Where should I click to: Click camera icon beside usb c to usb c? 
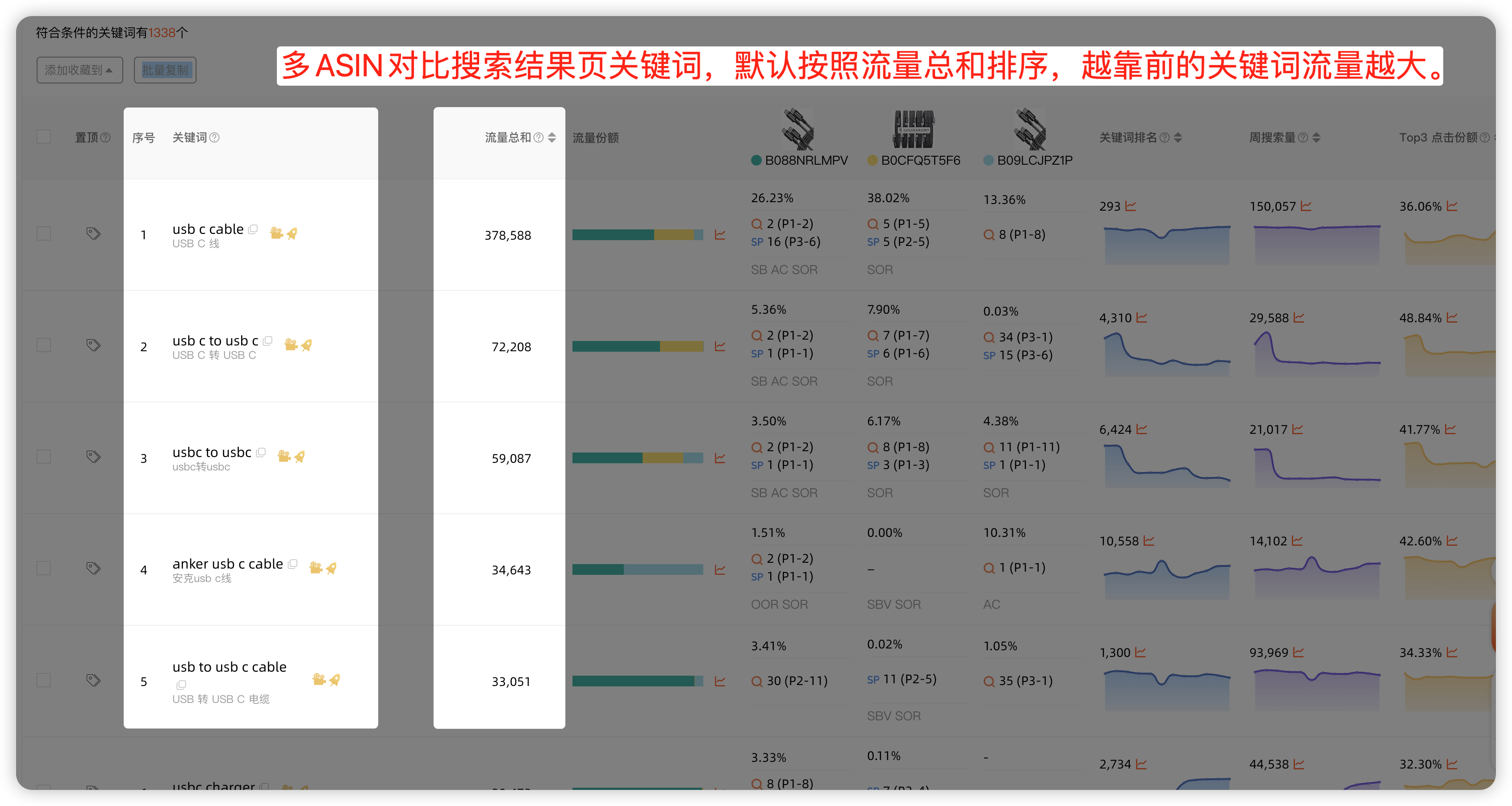coord(291,345)
